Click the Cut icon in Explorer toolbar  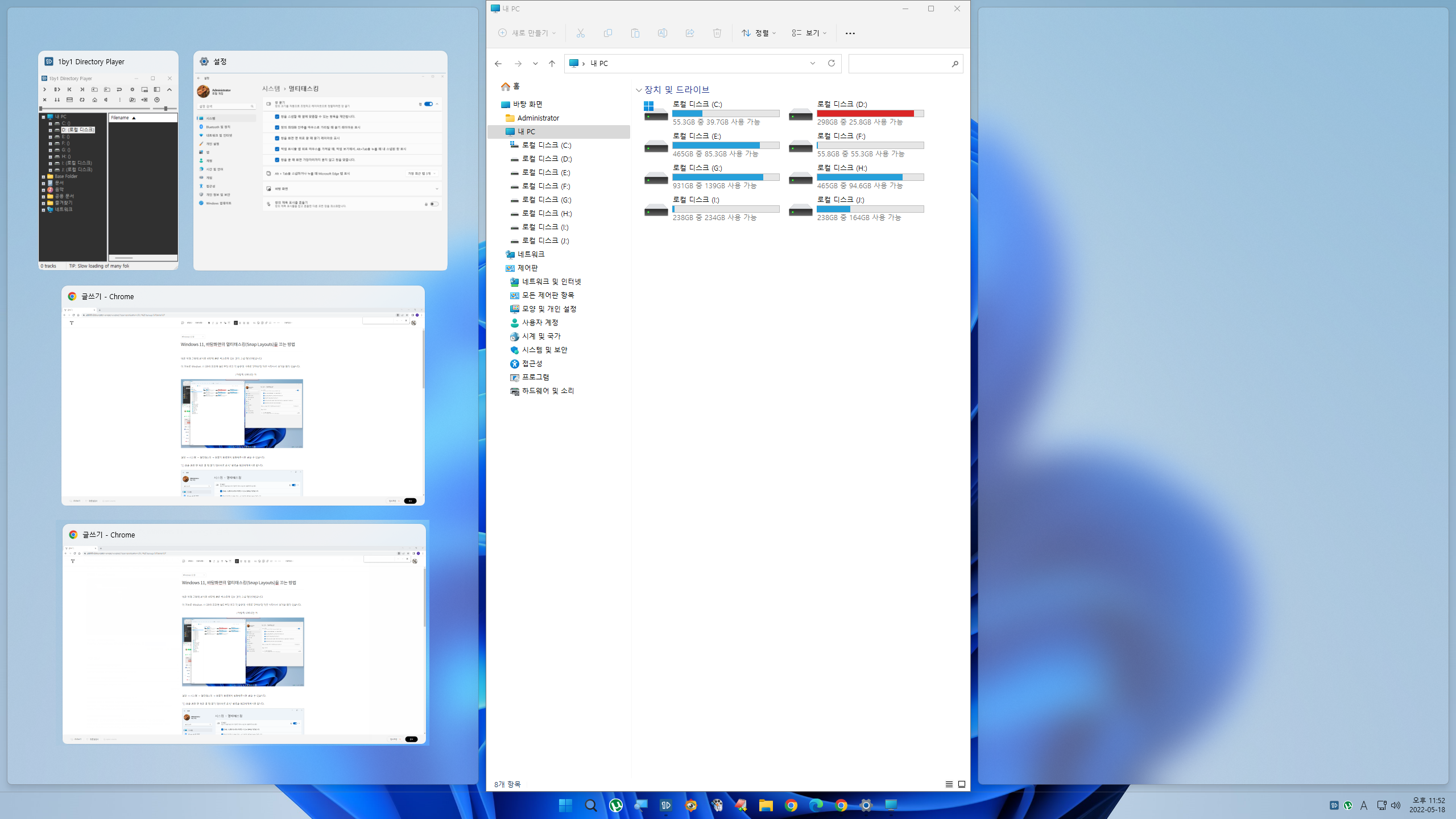580,33
